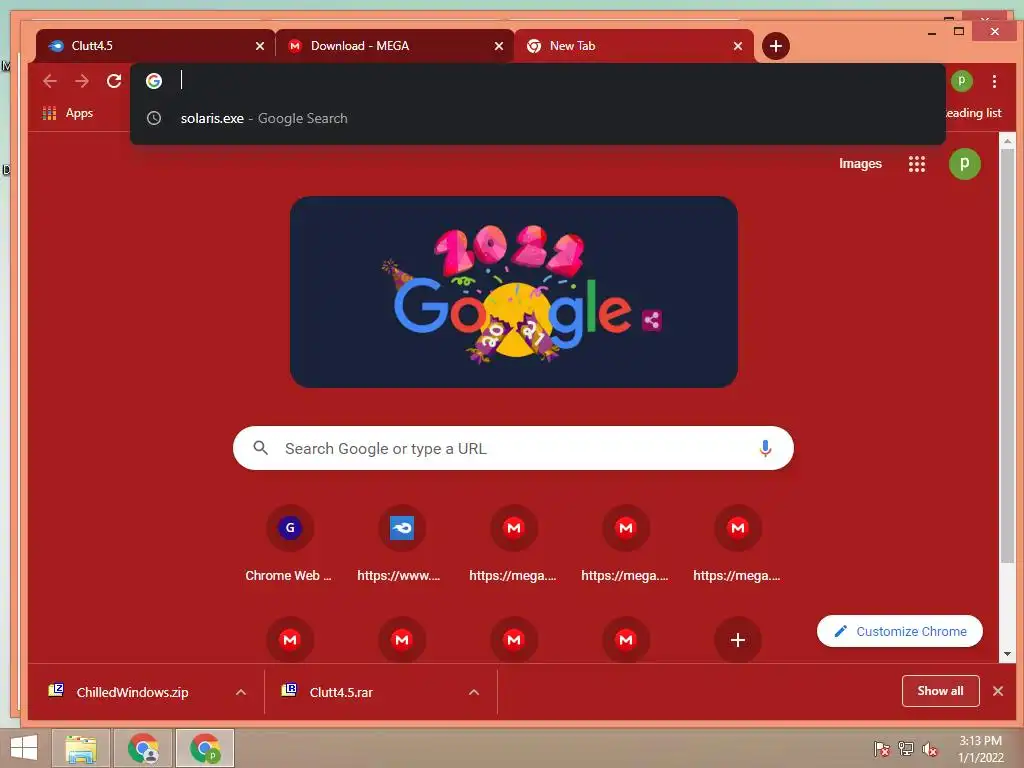1024x768 pixels.
Task: Select the New Tab tab
Action: click(x=633, y=46)
